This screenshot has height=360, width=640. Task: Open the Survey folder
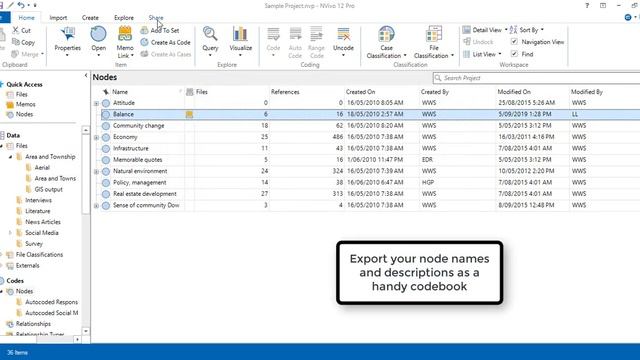coord(29,244)
